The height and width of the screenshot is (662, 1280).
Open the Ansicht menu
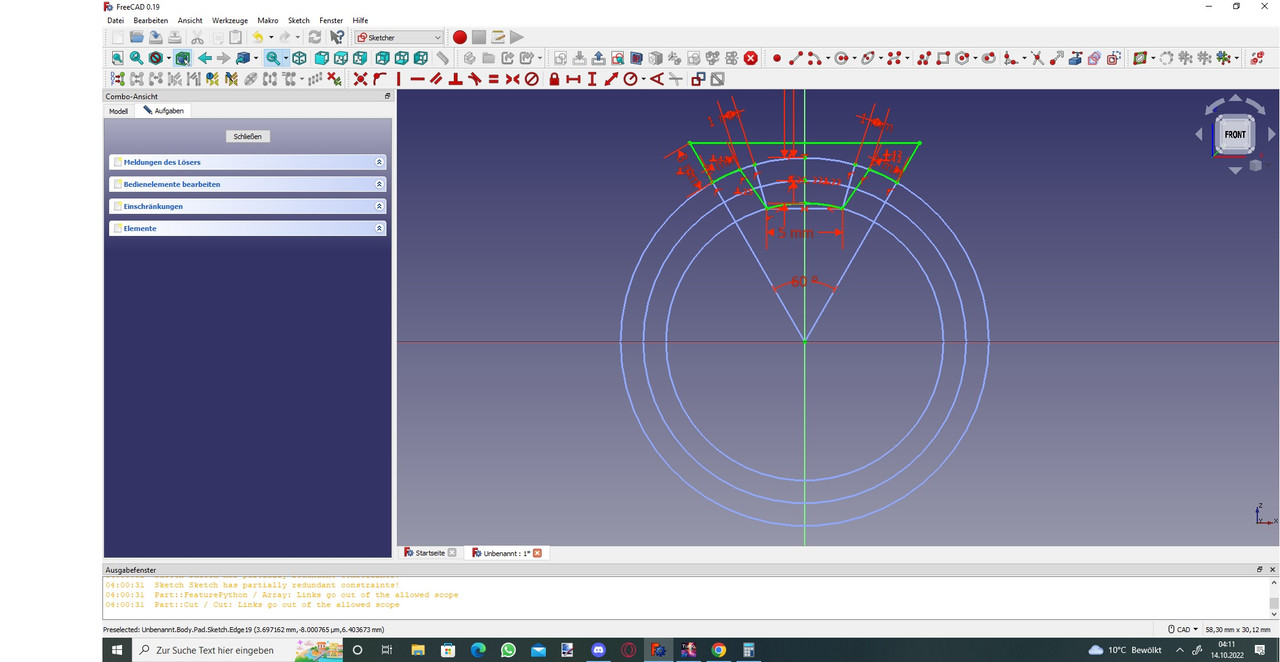point(190,20)
